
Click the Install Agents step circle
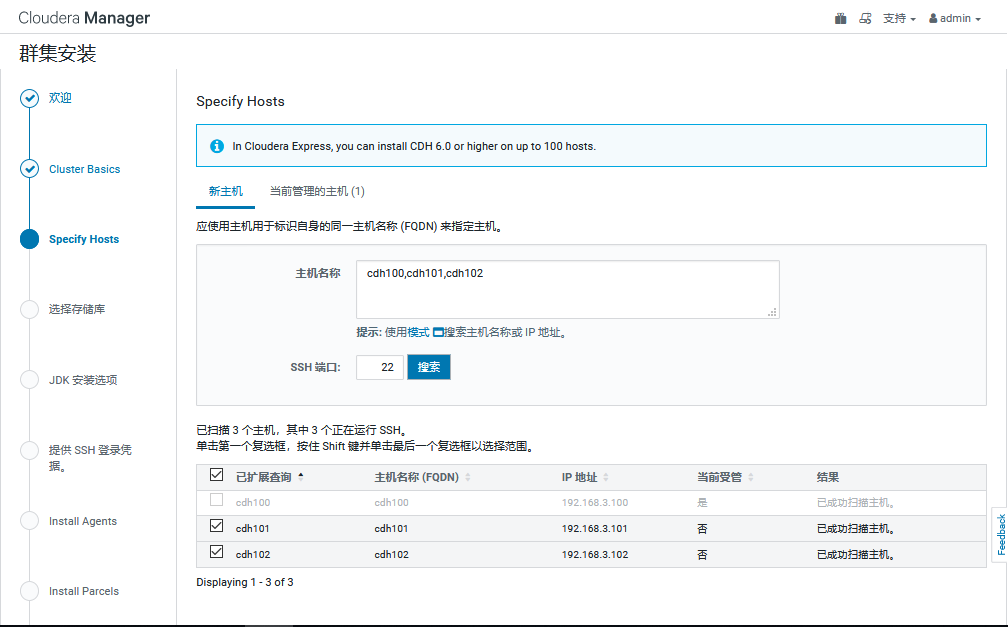[x=29, y=521]
